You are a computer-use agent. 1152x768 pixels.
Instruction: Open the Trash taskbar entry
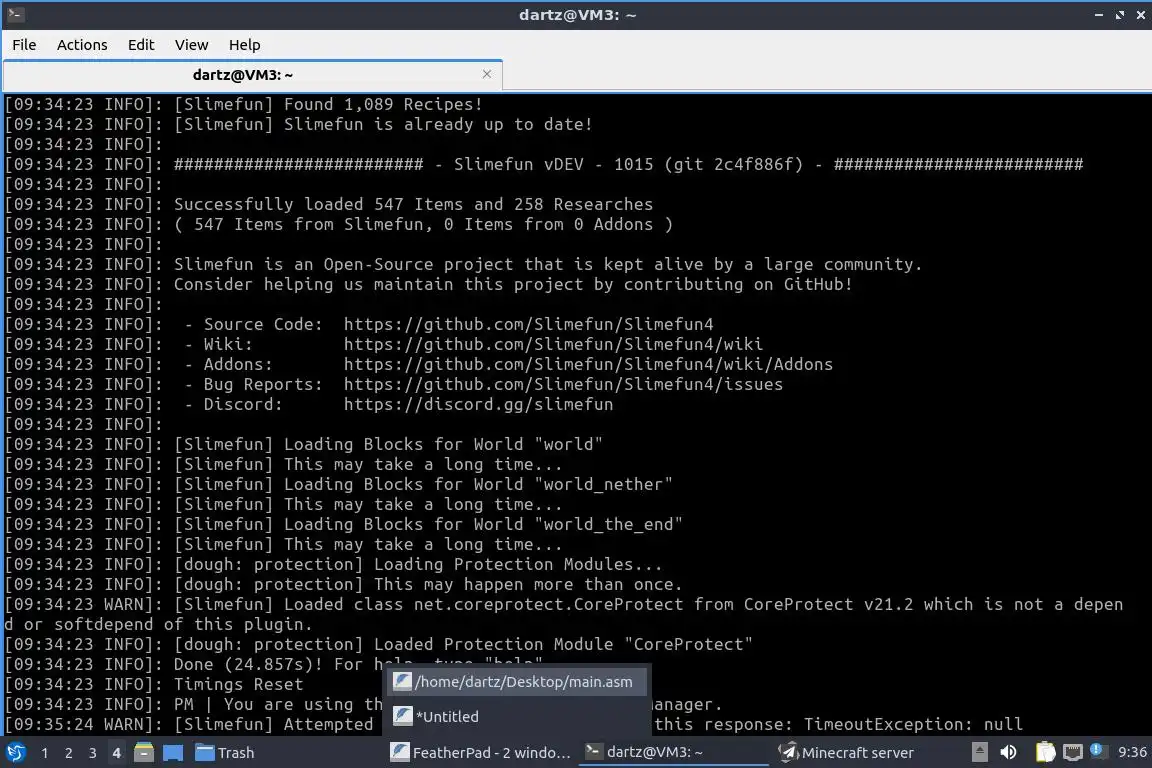click(x=226, y=753)
